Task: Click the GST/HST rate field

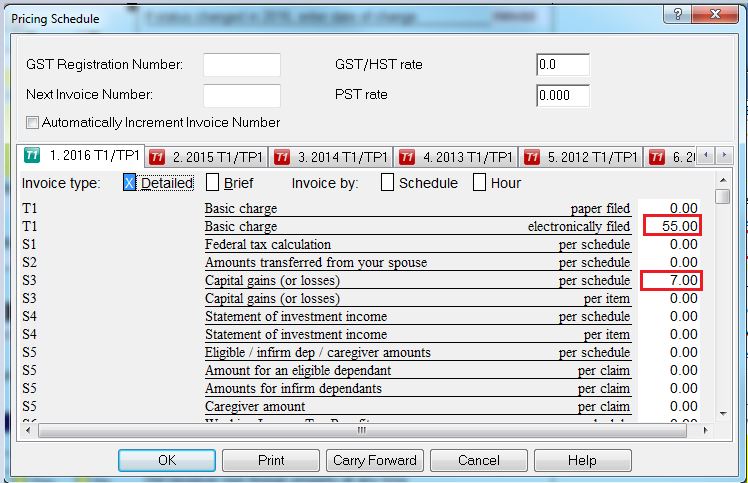Action: 563,65
